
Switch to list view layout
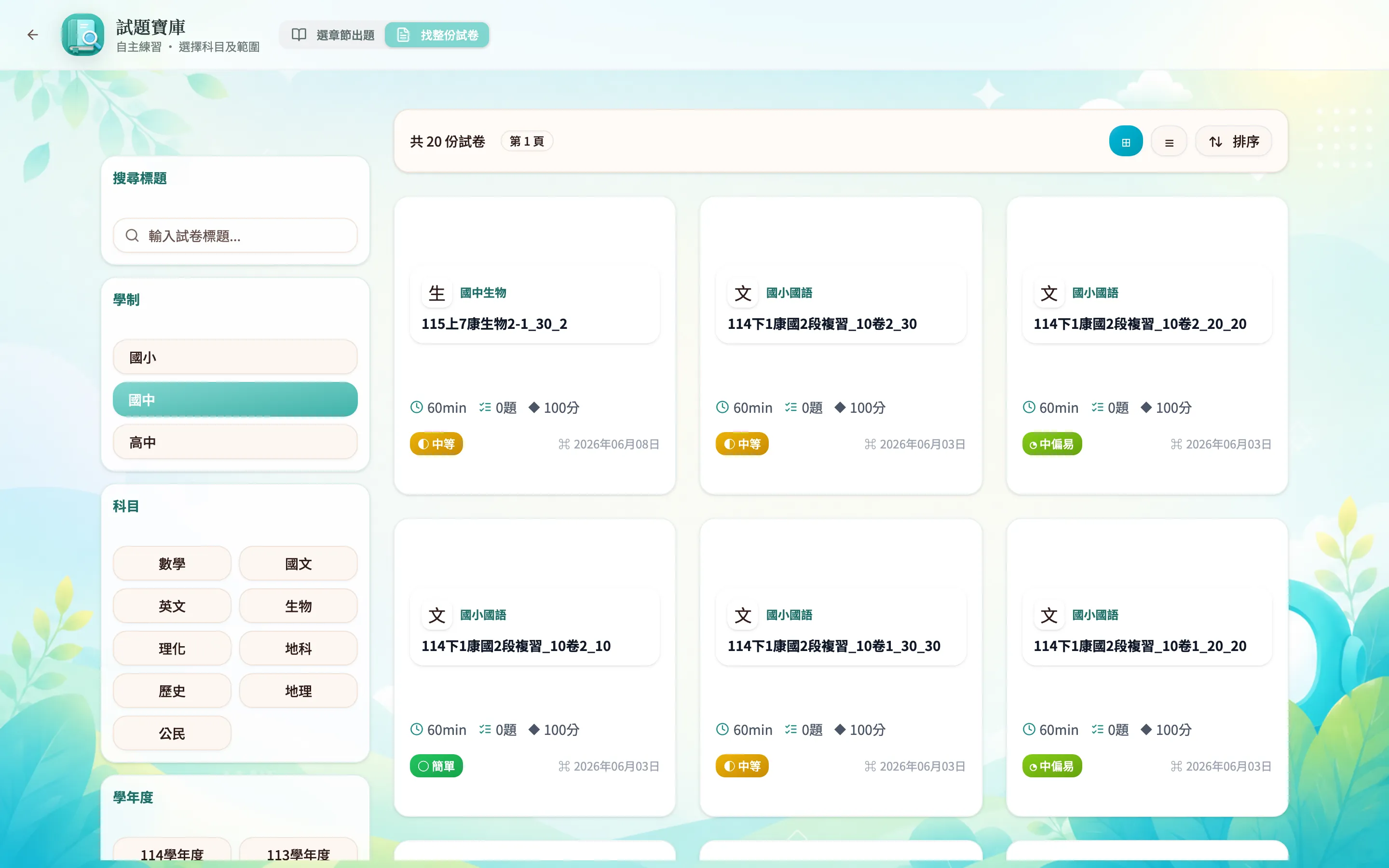[x=1169, y=141]
